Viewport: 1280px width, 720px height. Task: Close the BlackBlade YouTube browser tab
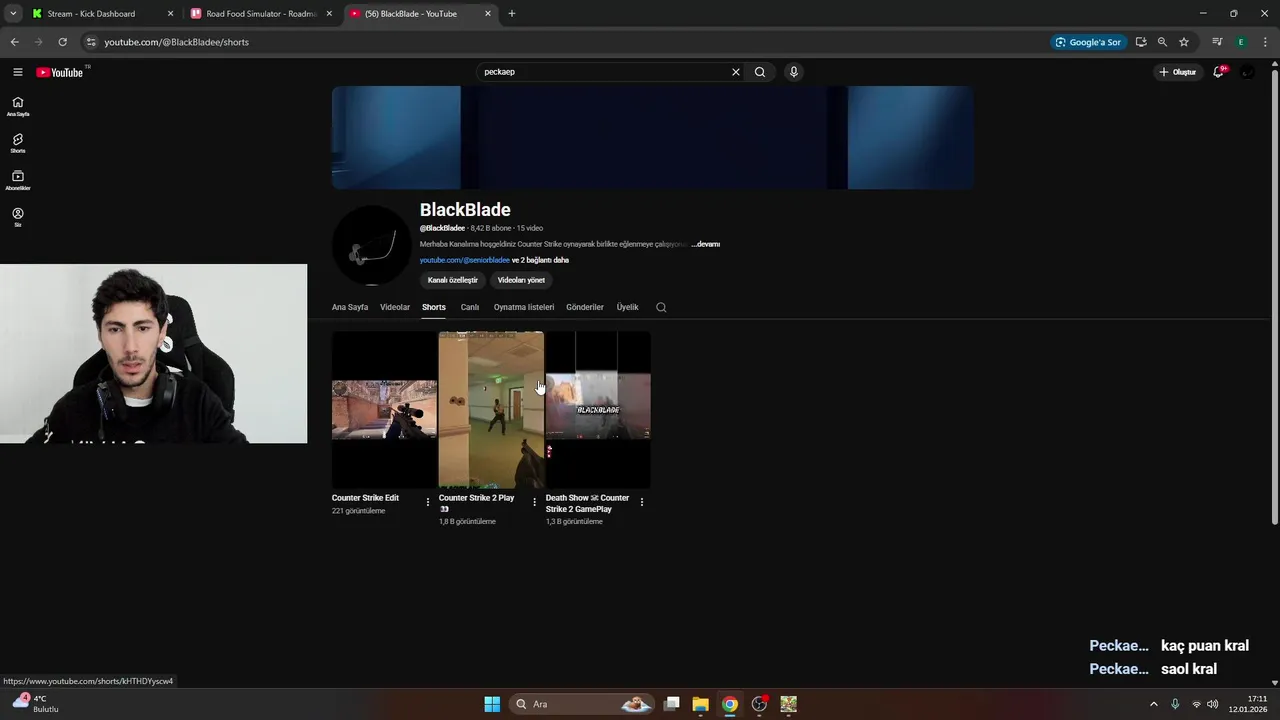coord(488,14)
